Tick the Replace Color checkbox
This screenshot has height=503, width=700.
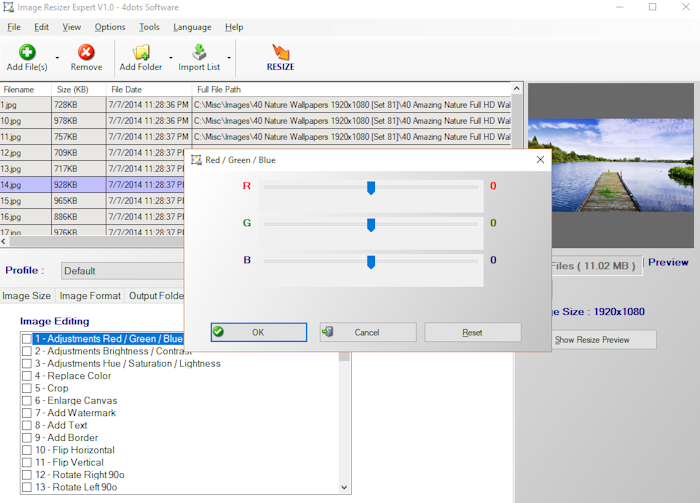[x=27, y=376]
